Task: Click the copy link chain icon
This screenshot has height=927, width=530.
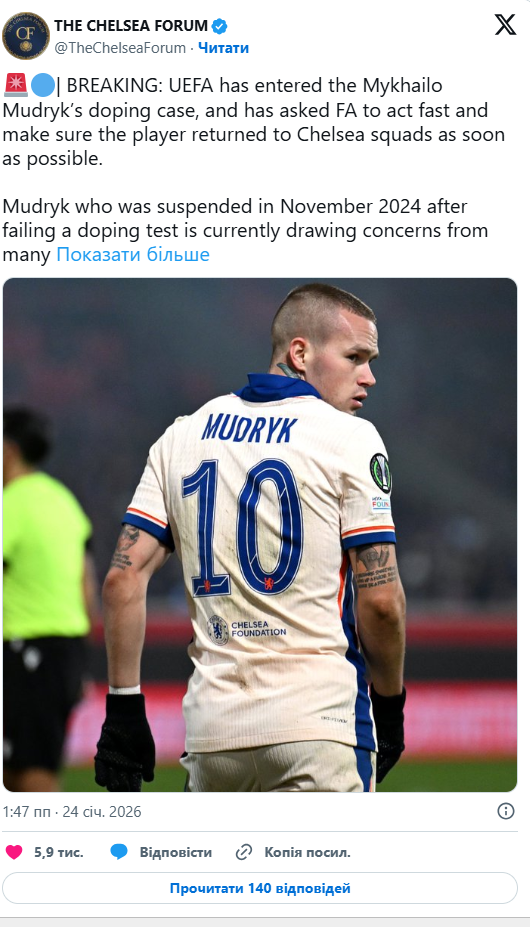Action: (x=244, y=852)
